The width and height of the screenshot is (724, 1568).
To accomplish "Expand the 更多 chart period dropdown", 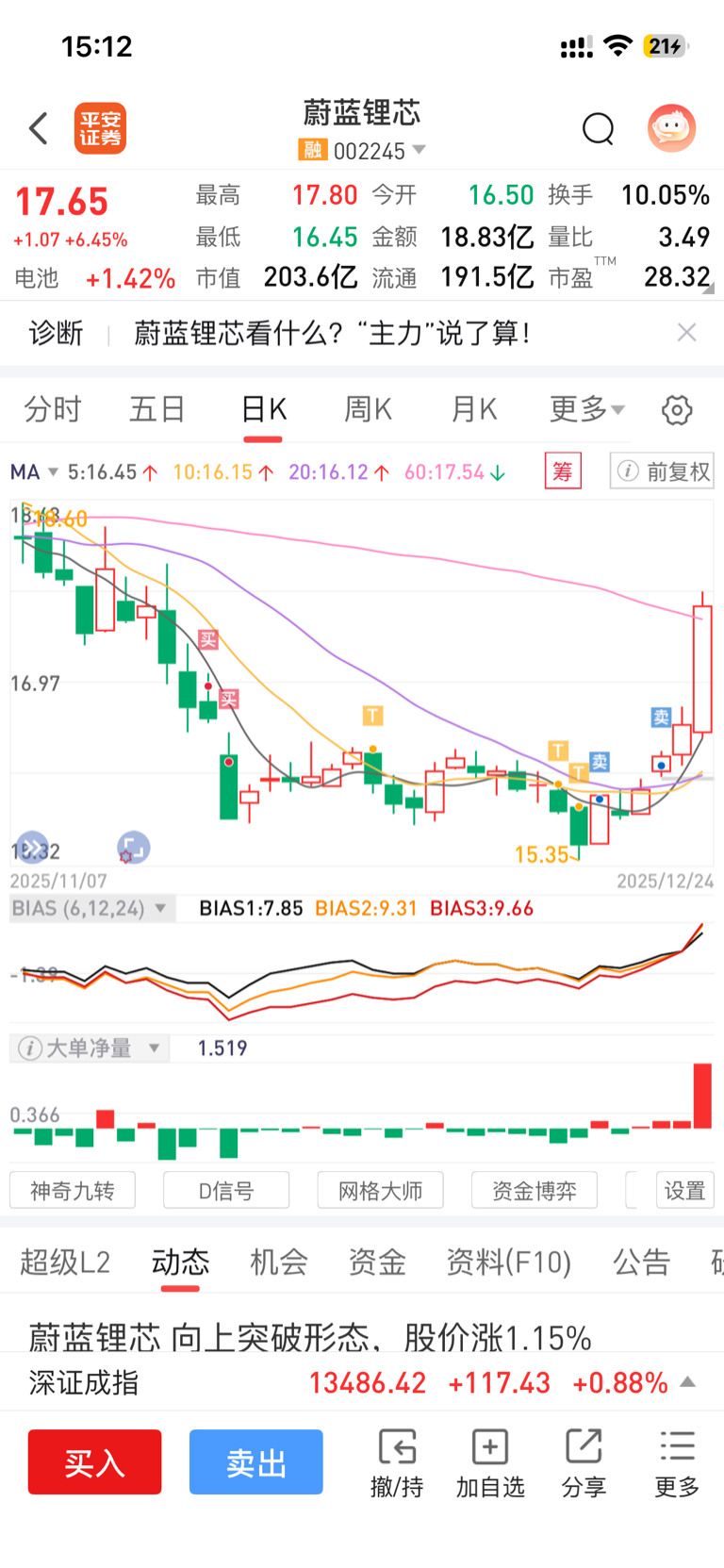I will pos(586,409).
